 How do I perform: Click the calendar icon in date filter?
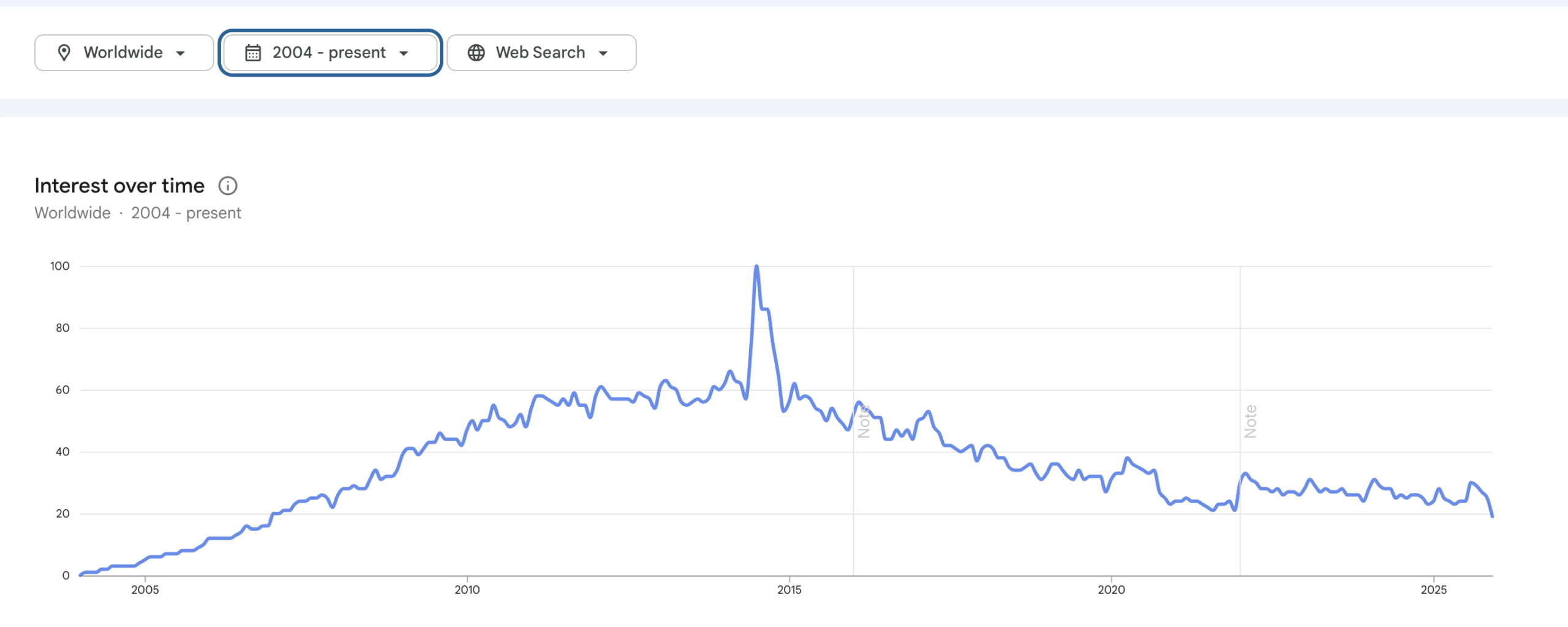pos(253,53)
